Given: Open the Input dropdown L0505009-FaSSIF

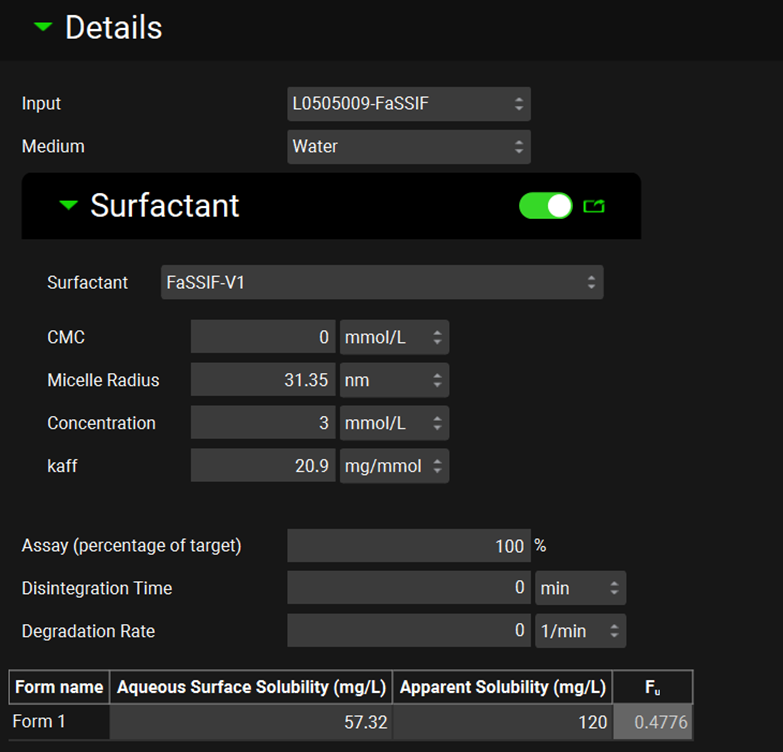Looking at the screenshot, I should pyautogui.click(x=408, y=104).
